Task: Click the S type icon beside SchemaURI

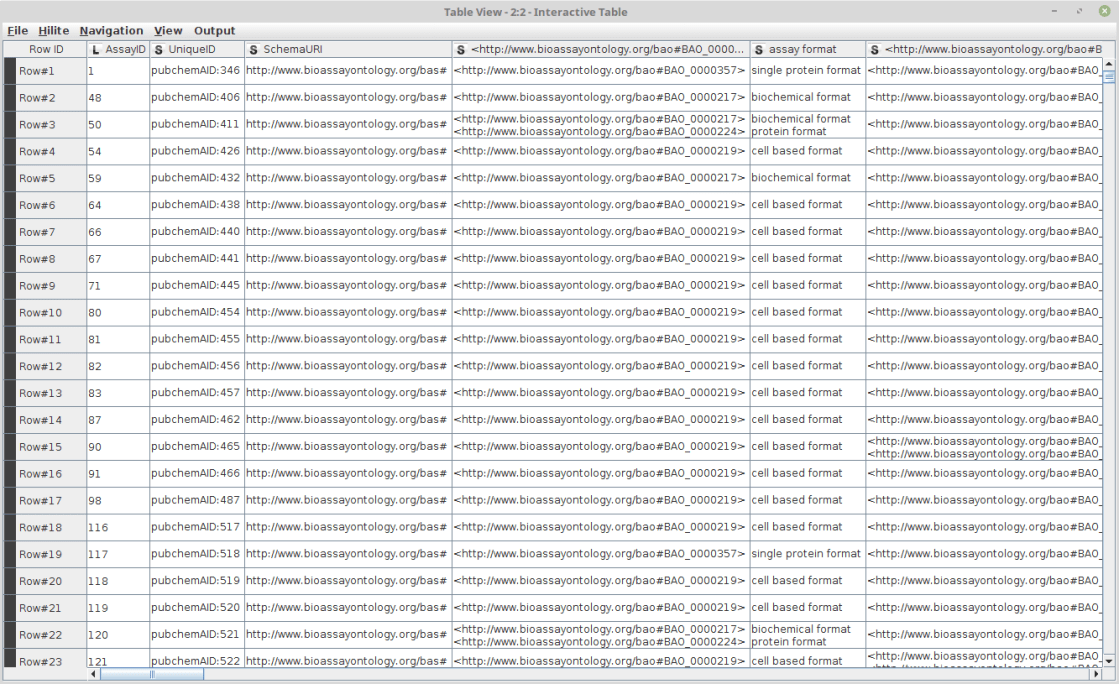Action: pos(253,49)
